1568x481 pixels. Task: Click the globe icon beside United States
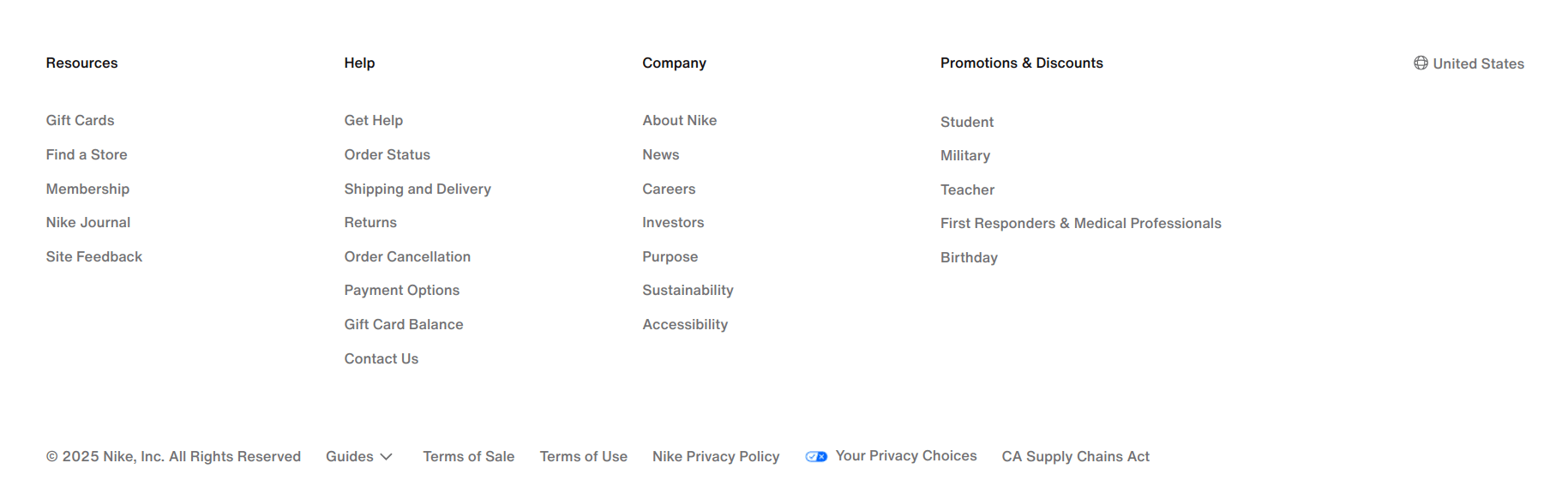pos(1421,63)
